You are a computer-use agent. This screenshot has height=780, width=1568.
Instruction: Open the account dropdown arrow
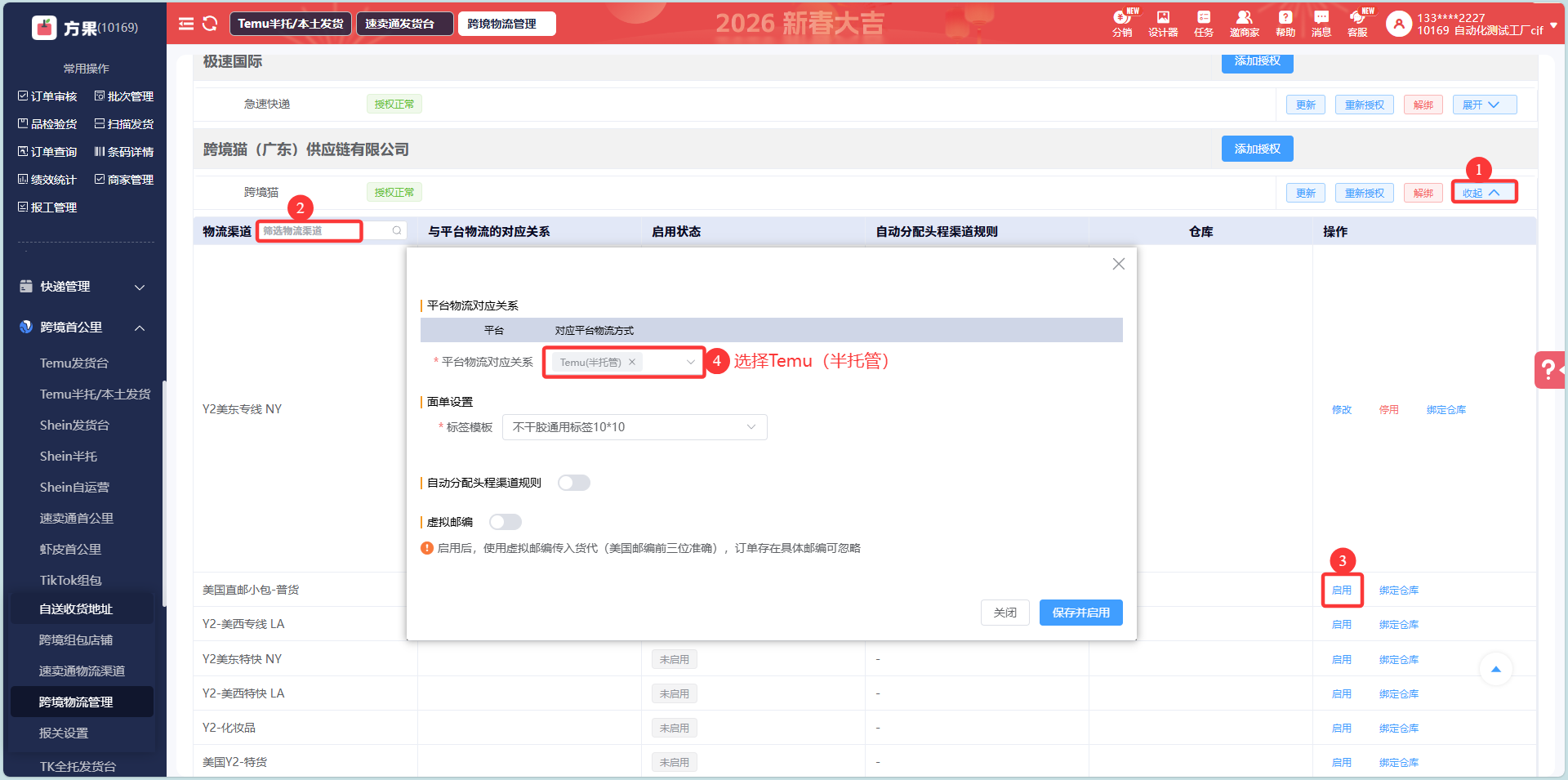[1553, 25]
